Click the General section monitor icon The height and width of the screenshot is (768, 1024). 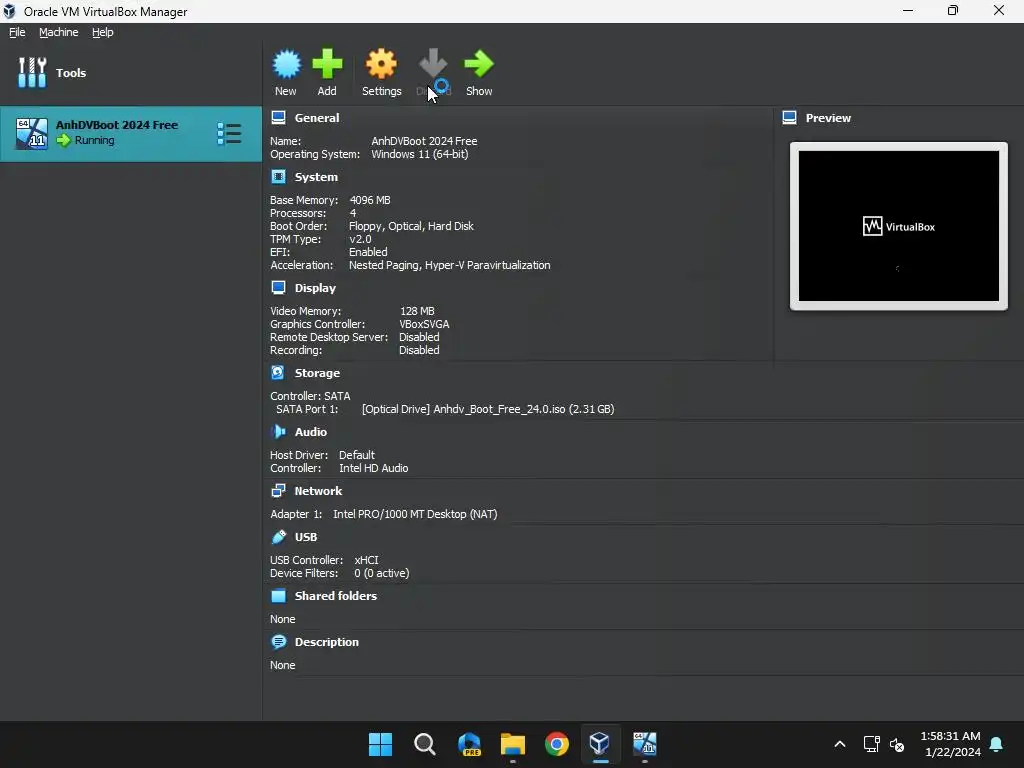pyautogui.click(x=278, y=118)
